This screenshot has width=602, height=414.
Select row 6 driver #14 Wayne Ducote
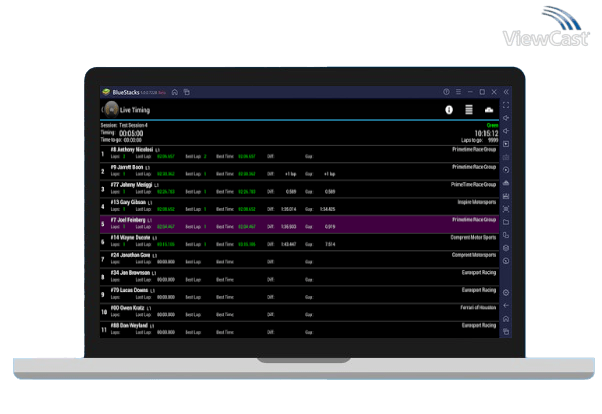(299, 242)
